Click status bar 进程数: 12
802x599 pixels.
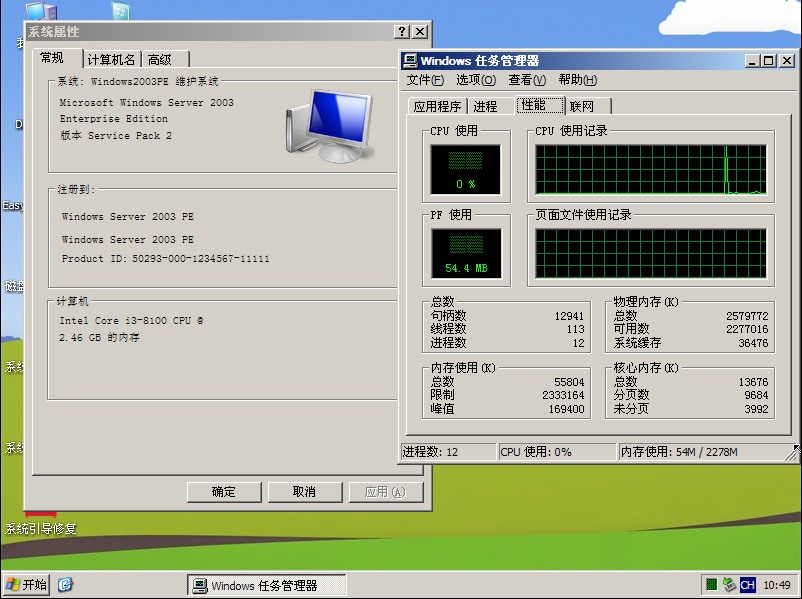pos(449,452)
